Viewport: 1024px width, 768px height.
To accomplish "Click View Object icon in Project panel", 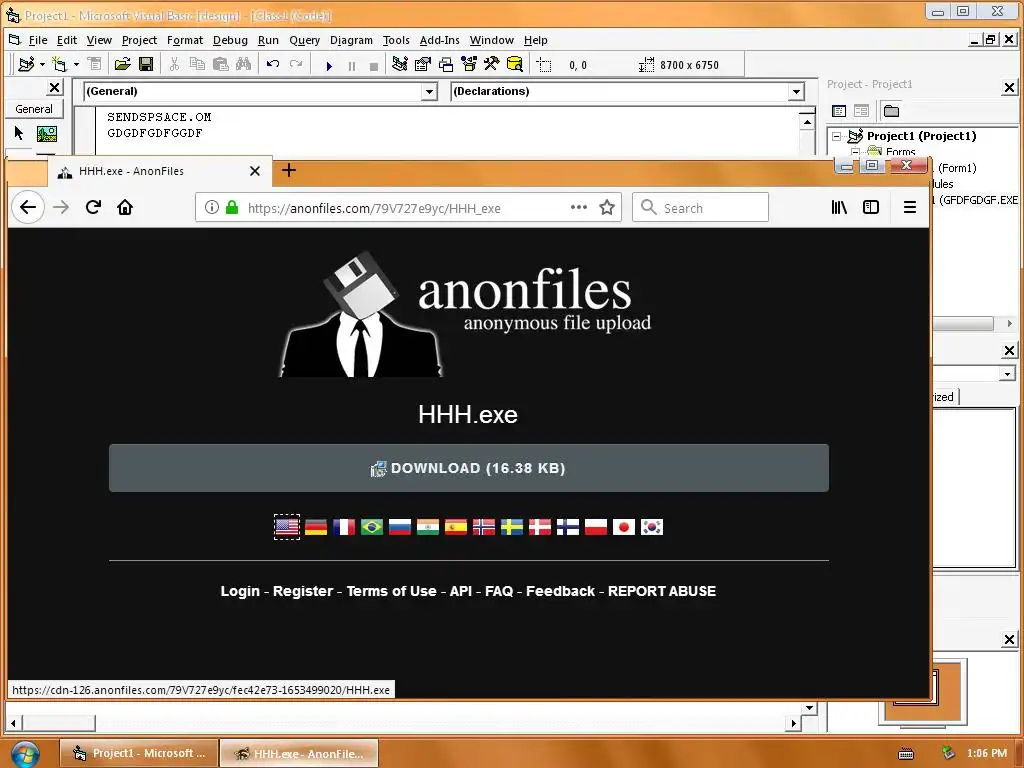I will tap(861, 111).
